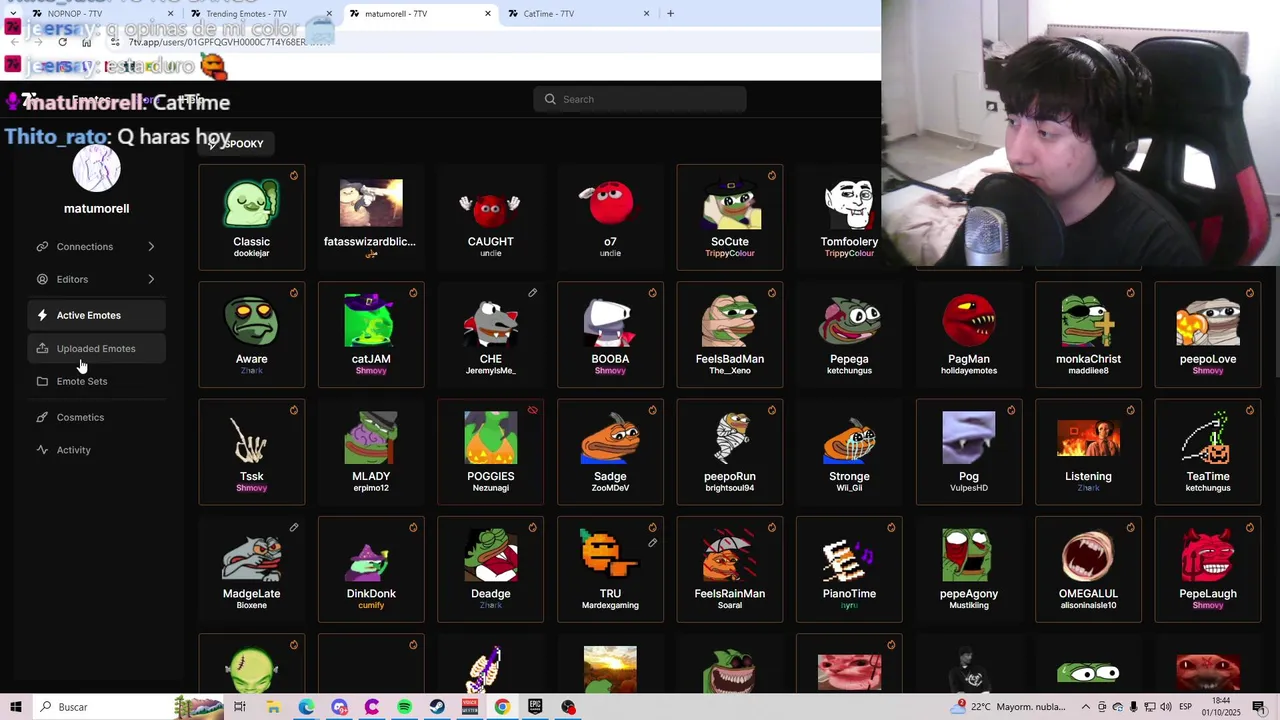Close the Trending Emotes tab
The image size is (1280, 720).
(329, 13)
